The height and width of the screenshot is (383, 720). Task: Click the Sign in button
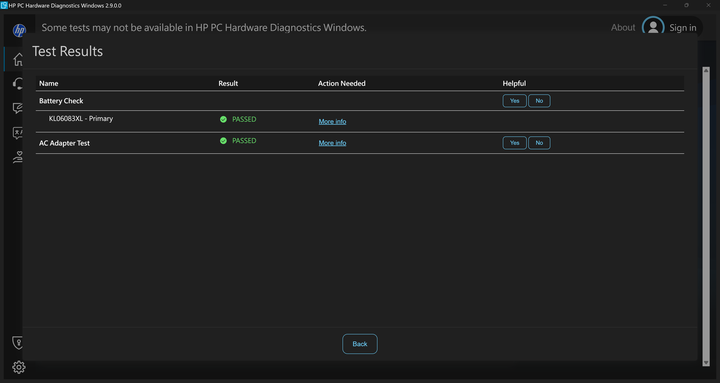(682, 28)
